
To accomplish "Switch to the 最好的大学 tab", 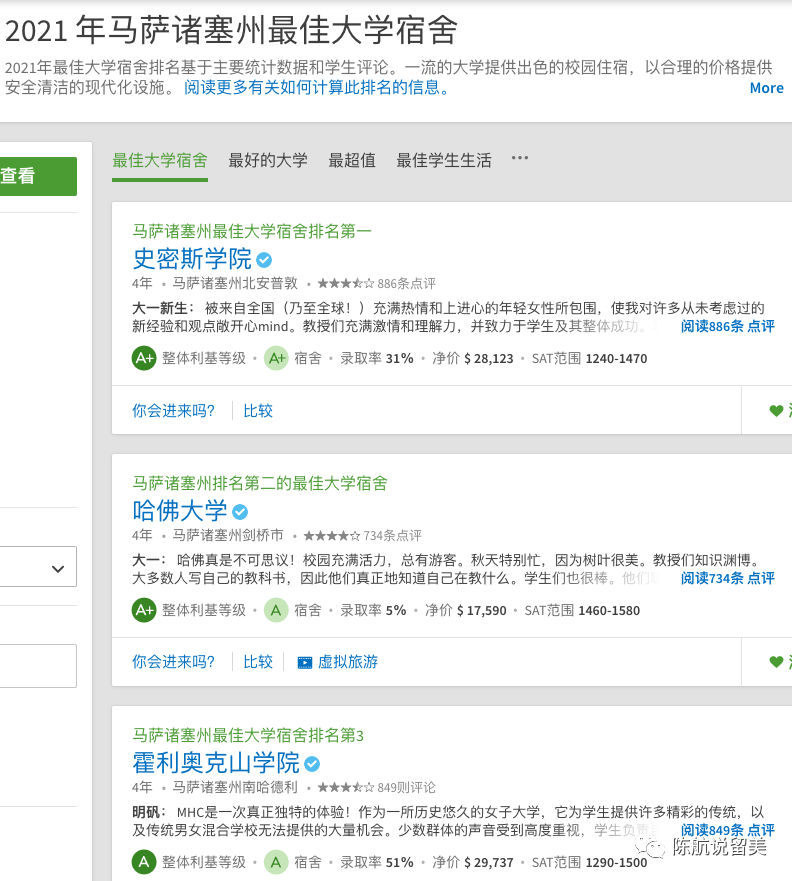I will pyautogui.click(x=268, y=160).
